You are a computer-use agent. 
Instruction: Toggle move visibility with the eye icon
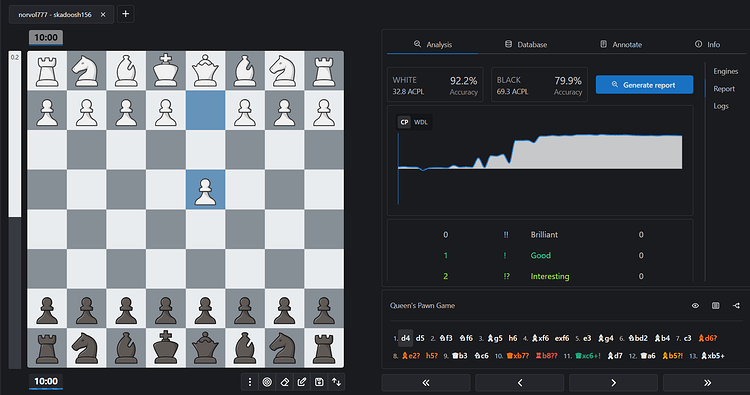pos(695,306)
